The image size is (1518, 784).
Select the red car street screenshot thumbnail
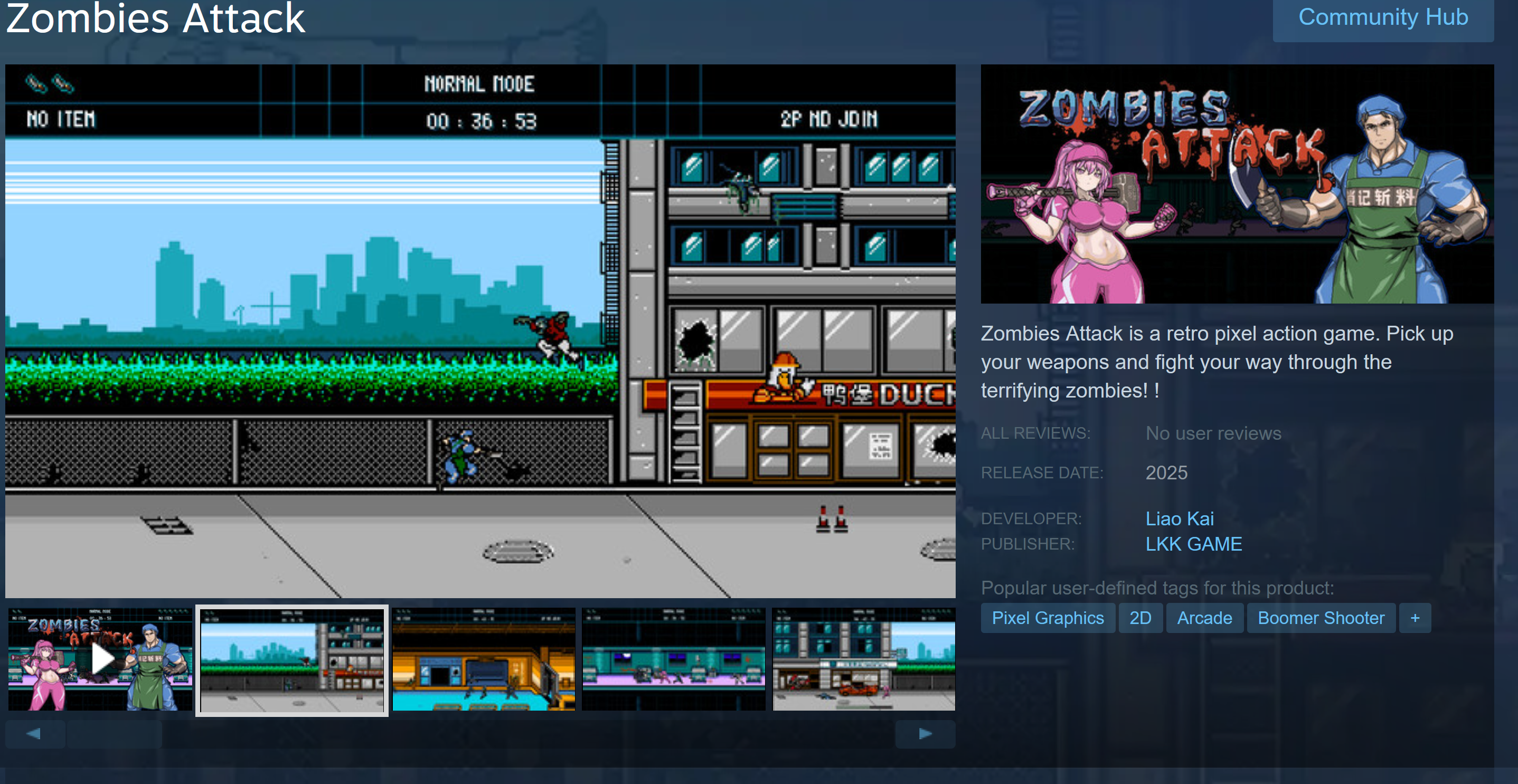coord(864,659)
